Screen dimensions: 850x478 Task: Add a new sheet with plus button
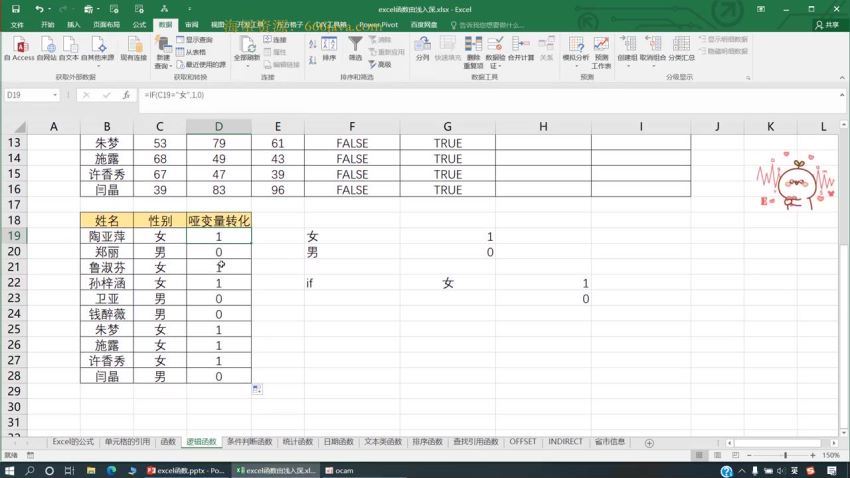(x=648, y=442)
